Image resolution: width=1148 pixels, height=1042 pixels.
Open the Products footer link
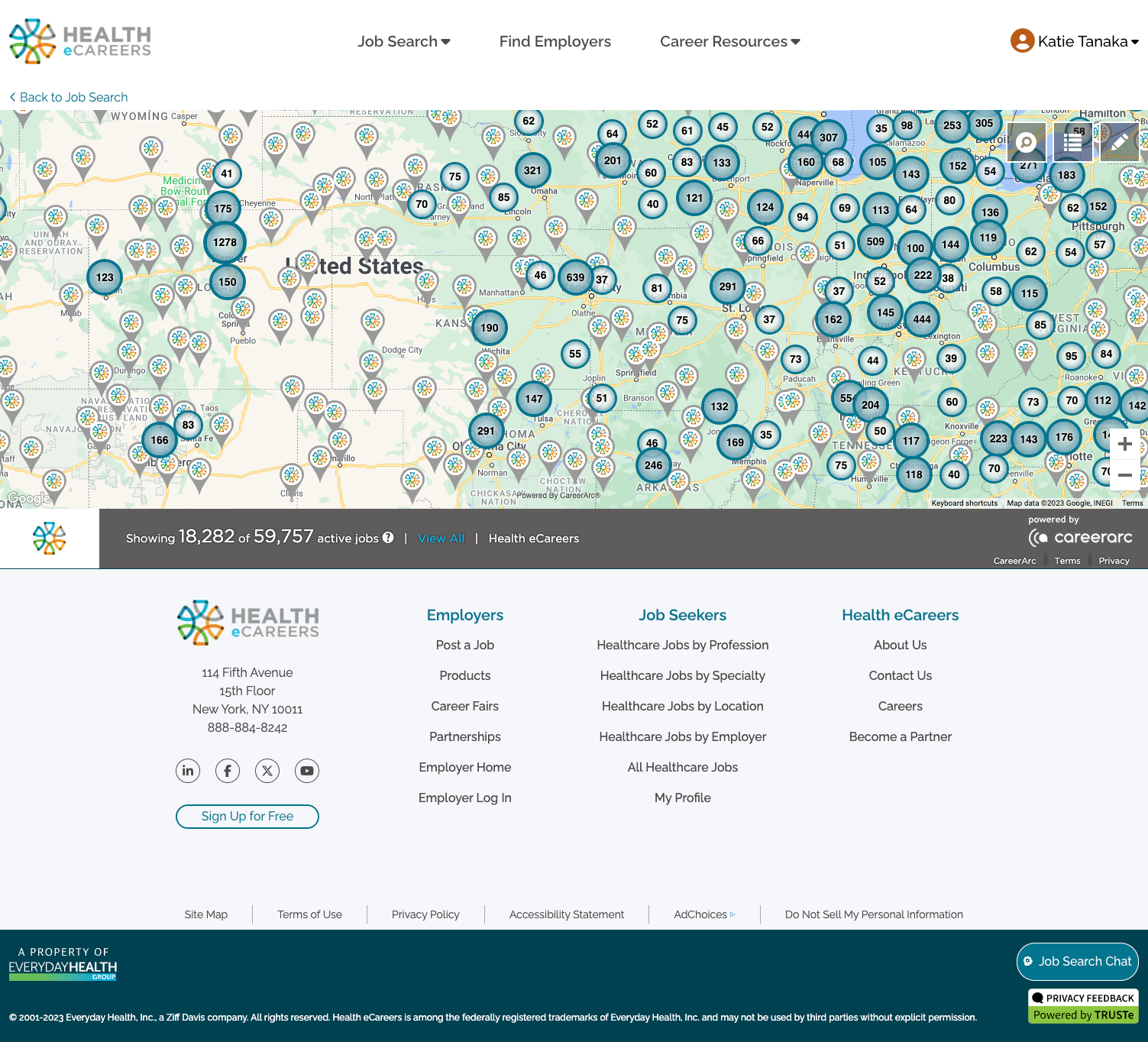[465, 675]
